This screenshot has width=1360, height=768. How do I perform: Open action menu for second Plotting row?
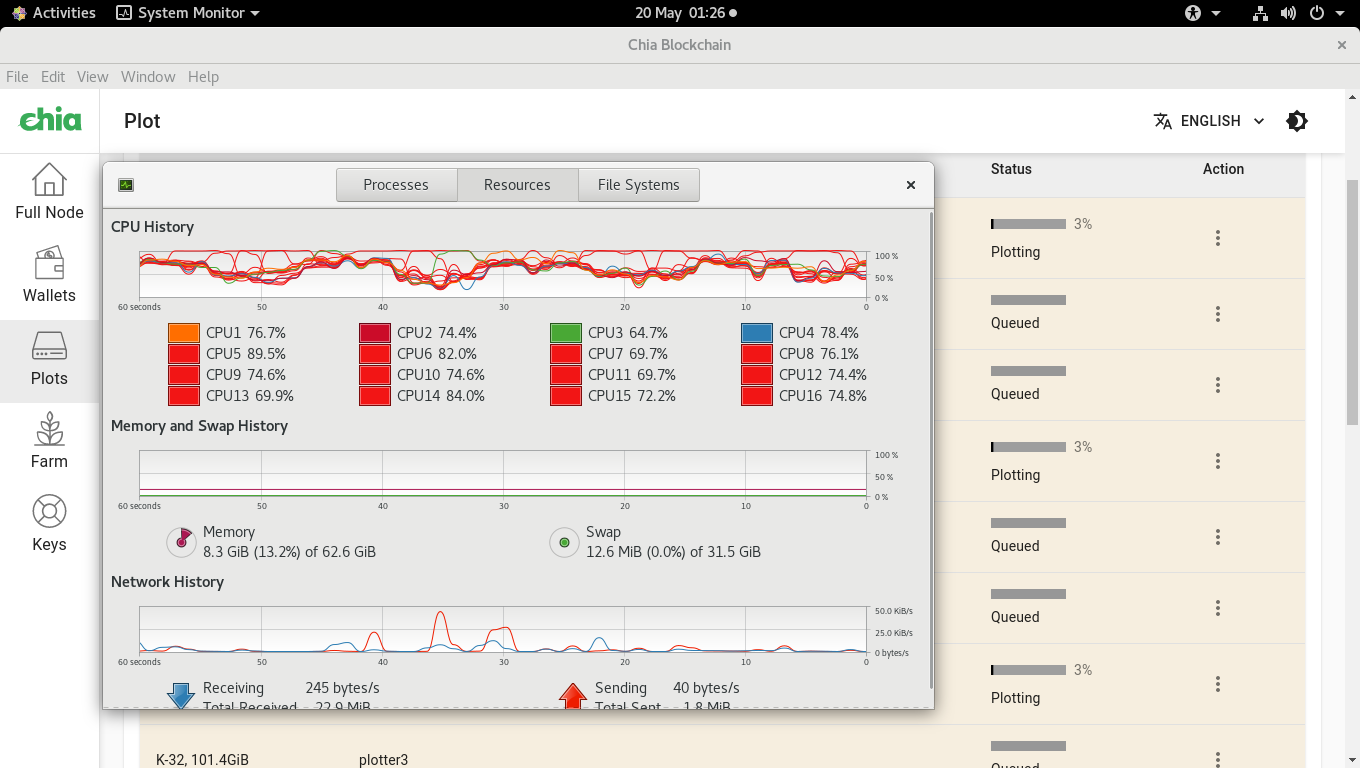pyautogui.click(x=1218, y=461)
